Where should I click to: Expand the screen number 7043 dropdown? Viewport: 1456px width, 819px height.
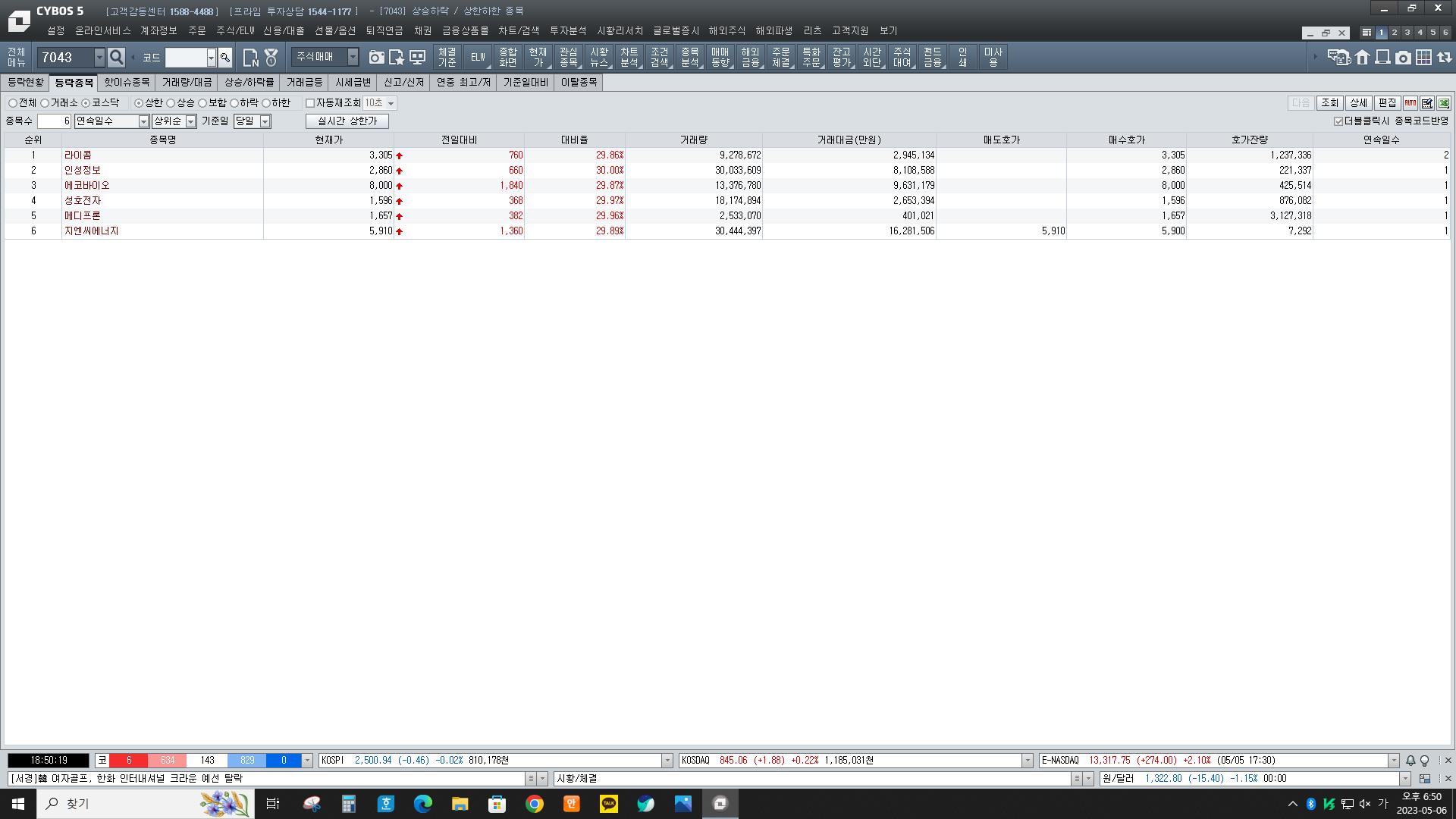pyautogui.click(x=99, y=58)
